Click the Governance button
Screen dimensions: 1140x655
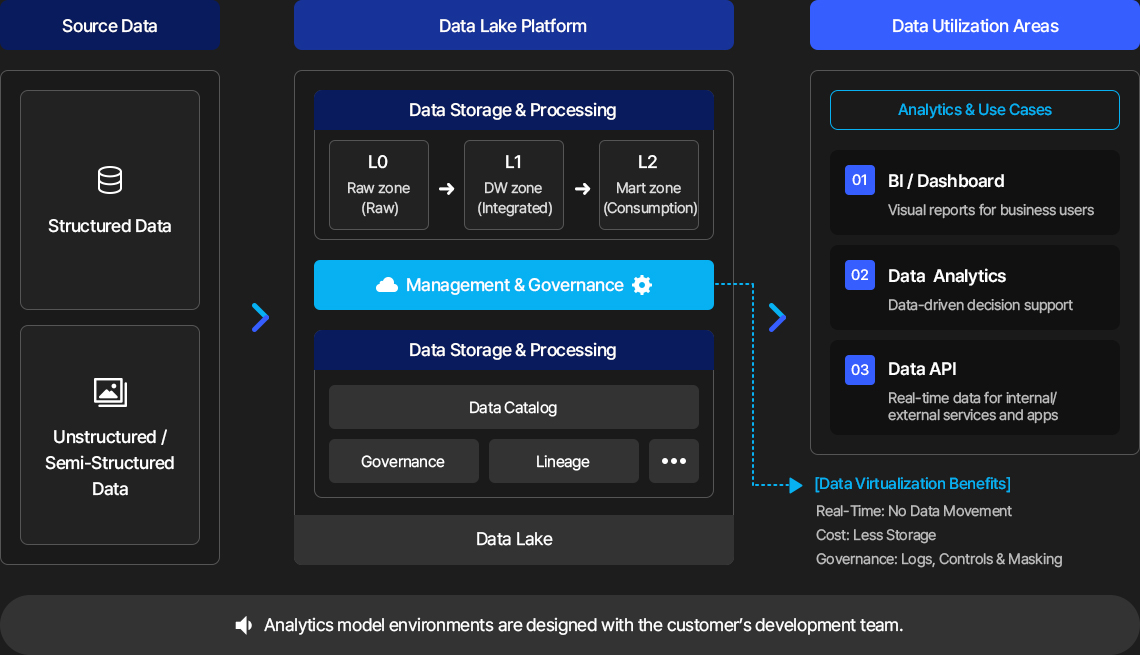(404, 461)
